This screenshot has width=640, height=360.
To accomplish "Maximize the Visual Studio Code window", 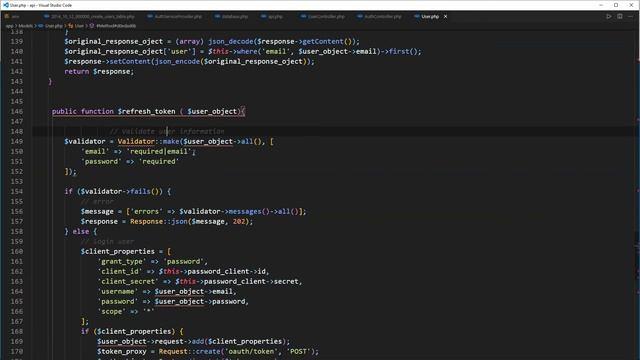I will [x=616, y=5].
